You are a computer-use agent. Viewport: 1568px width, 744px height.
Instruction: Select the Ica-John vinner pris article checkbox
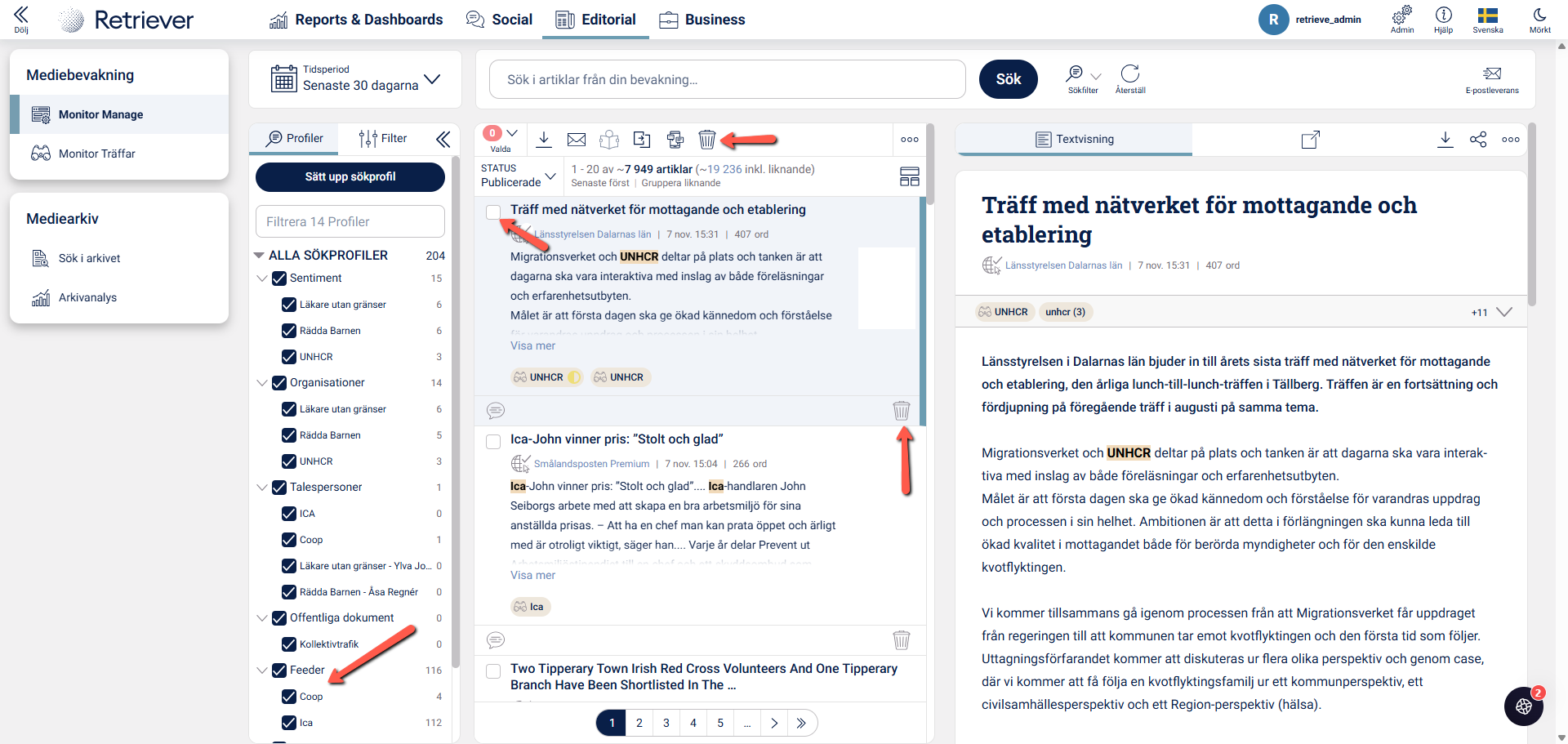pyautogui.click(x=493, y=442)
